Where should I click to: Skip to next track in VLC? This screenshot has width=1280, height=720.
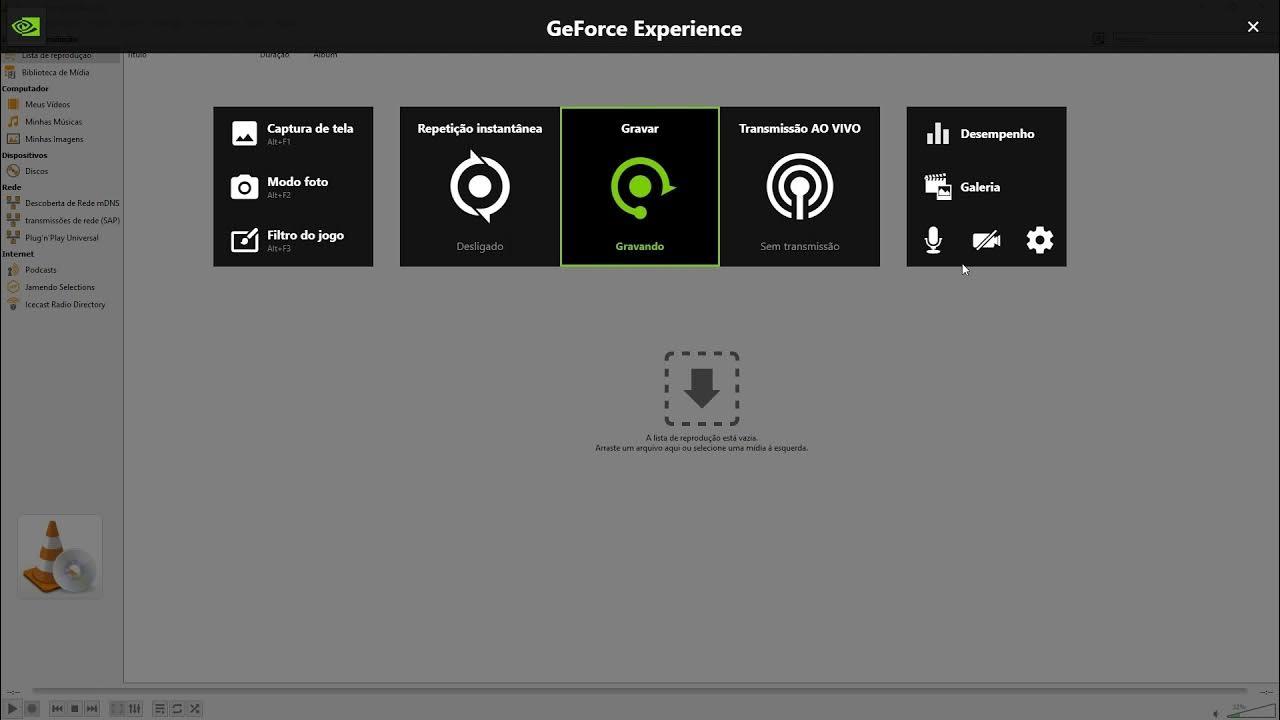point(92,708)
